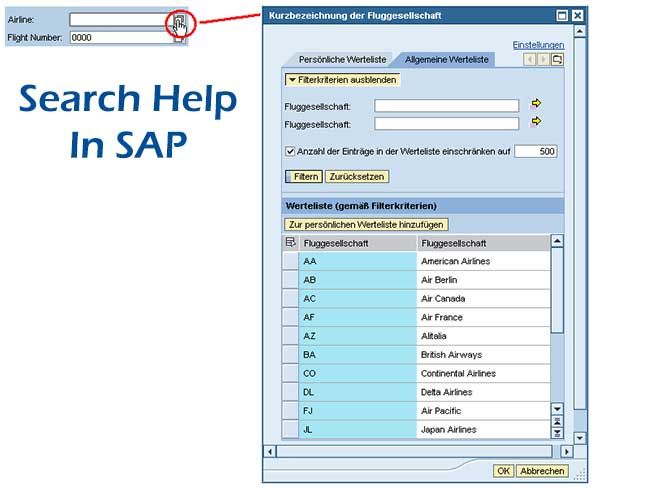Click the next-tab arrow icon

[x=543, y=60]
